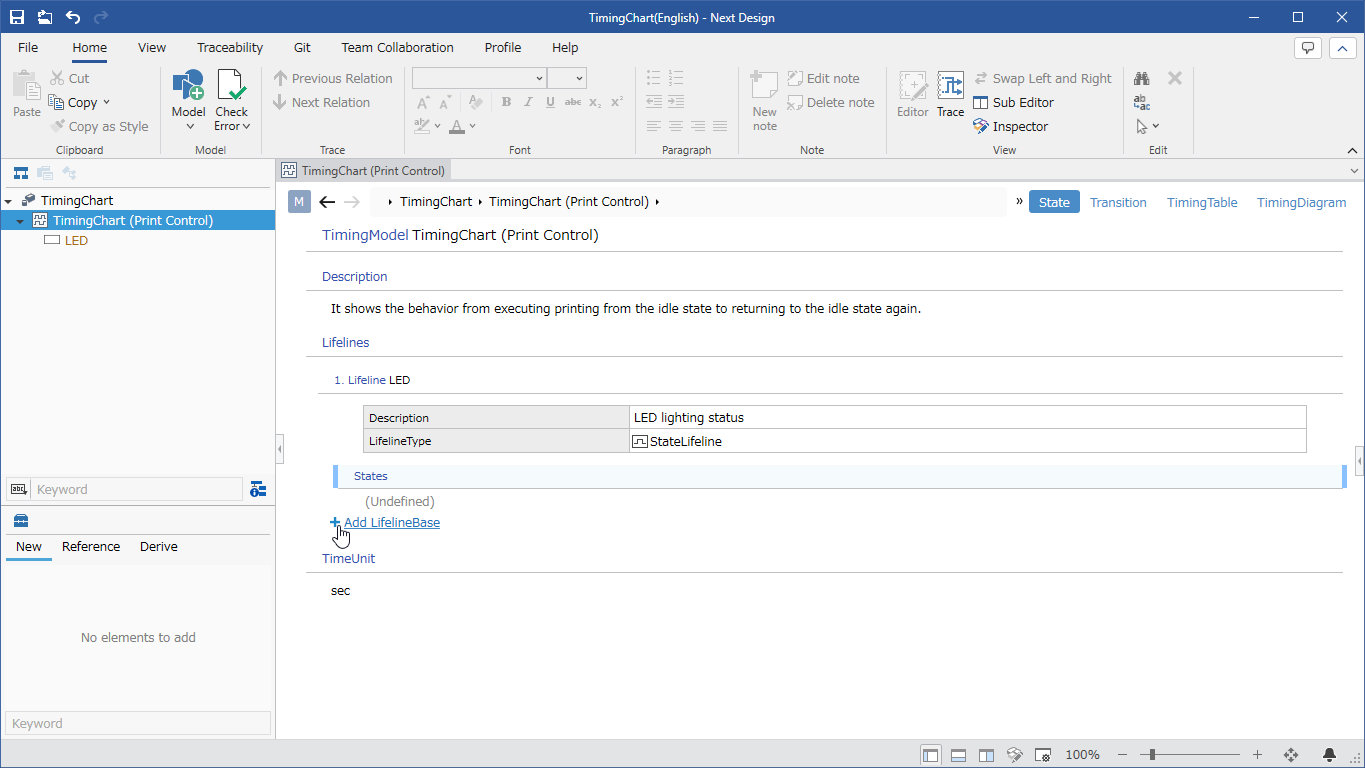Click the zoom out minus button
This screenshot has width=1365, height=768.
[1123, 755]
